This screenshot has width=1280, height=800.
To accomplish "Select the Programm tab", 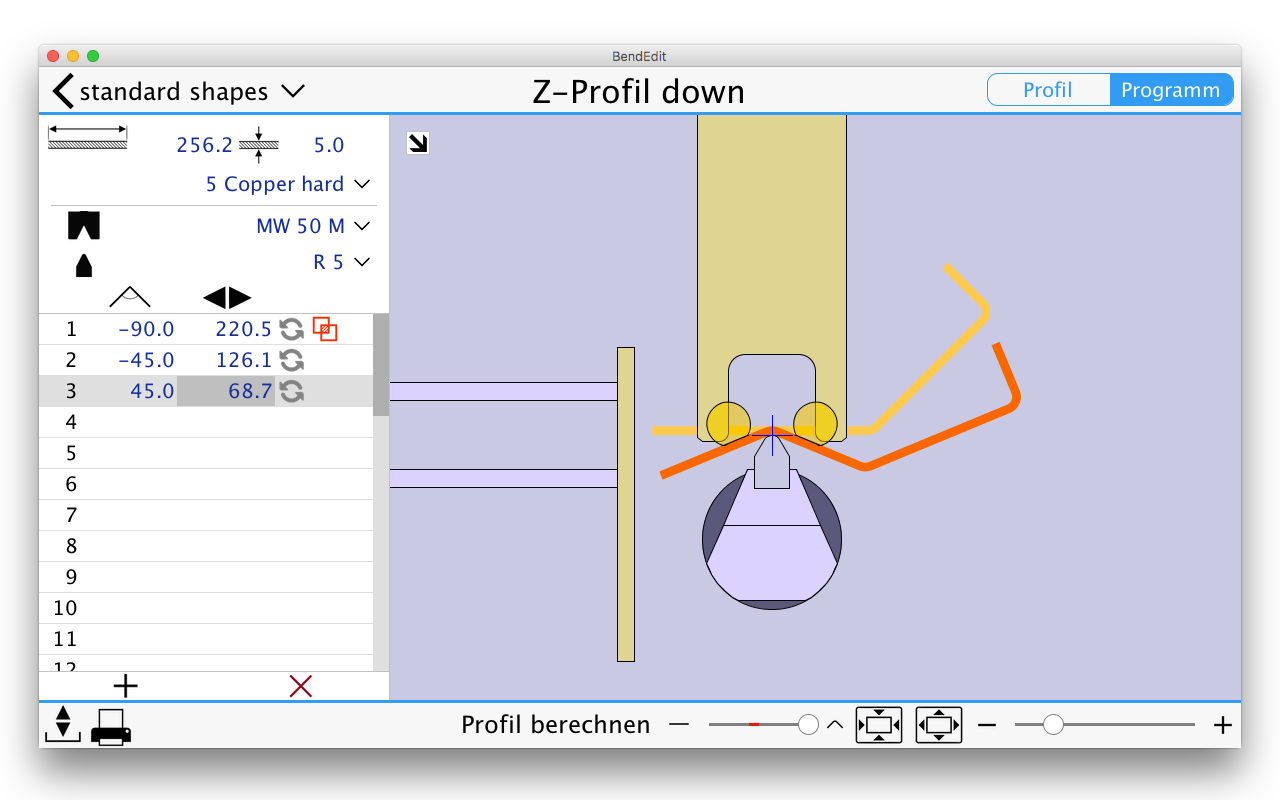I will pyautogui.click(x=1170, y=90).
